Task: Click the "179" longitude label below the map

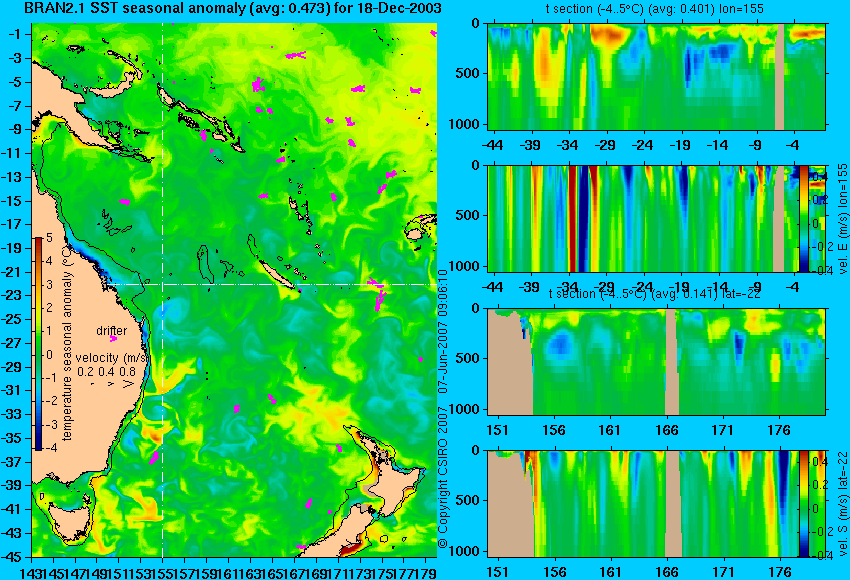Action: pos(427,572)
